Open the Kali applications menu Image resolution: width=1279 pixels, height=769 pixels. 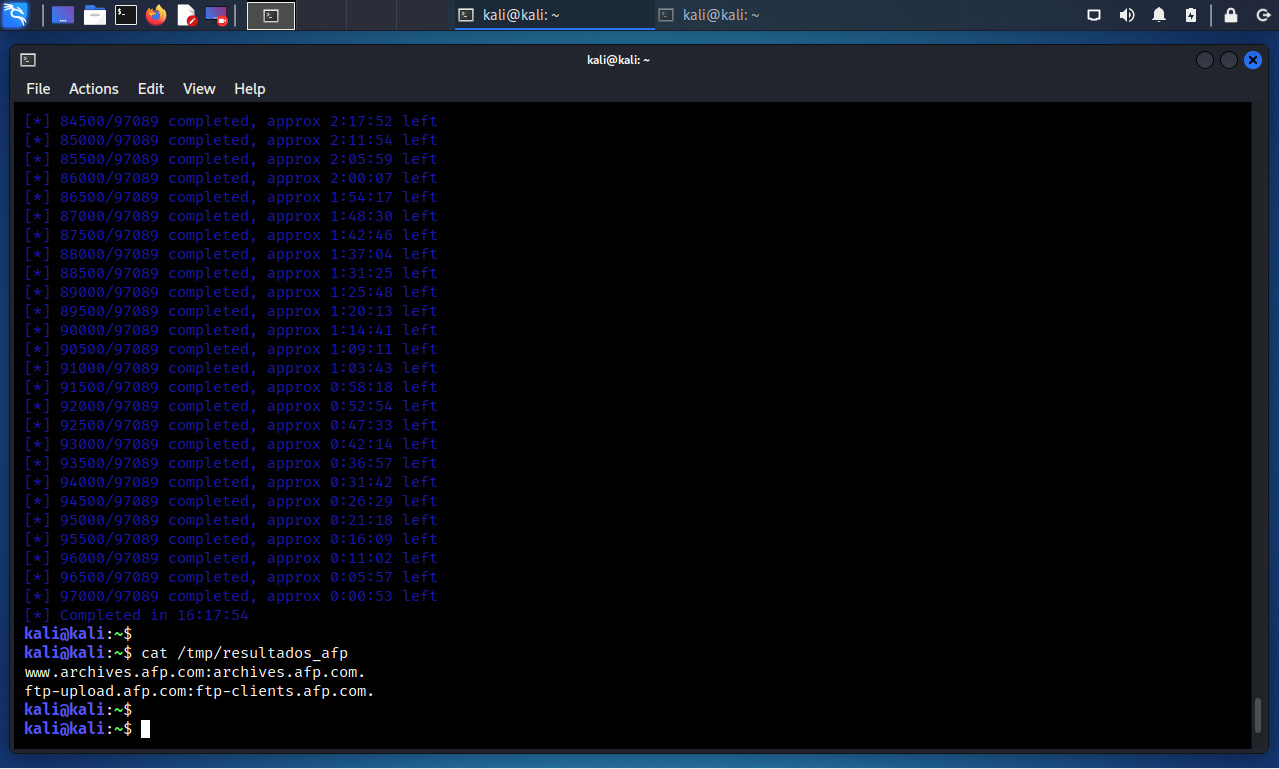click(x=15, y=15)
